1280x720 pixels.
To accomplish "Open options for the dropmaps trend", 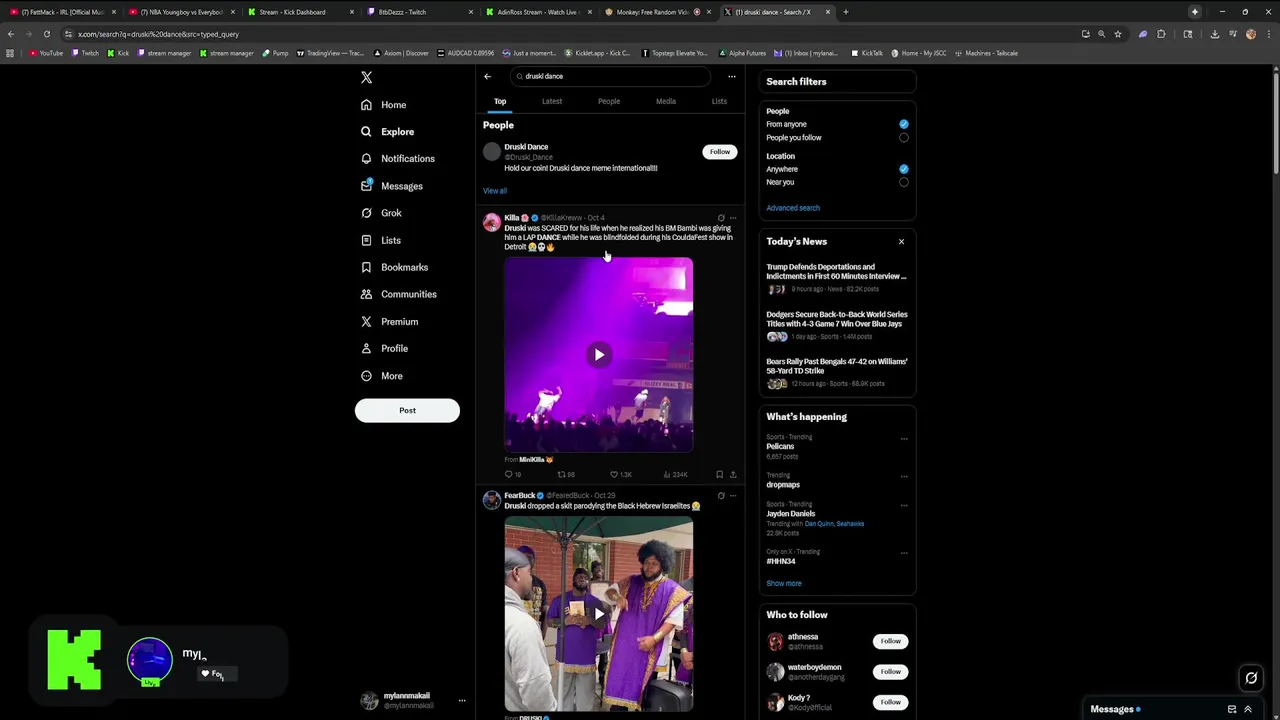I will coord(904,476).
